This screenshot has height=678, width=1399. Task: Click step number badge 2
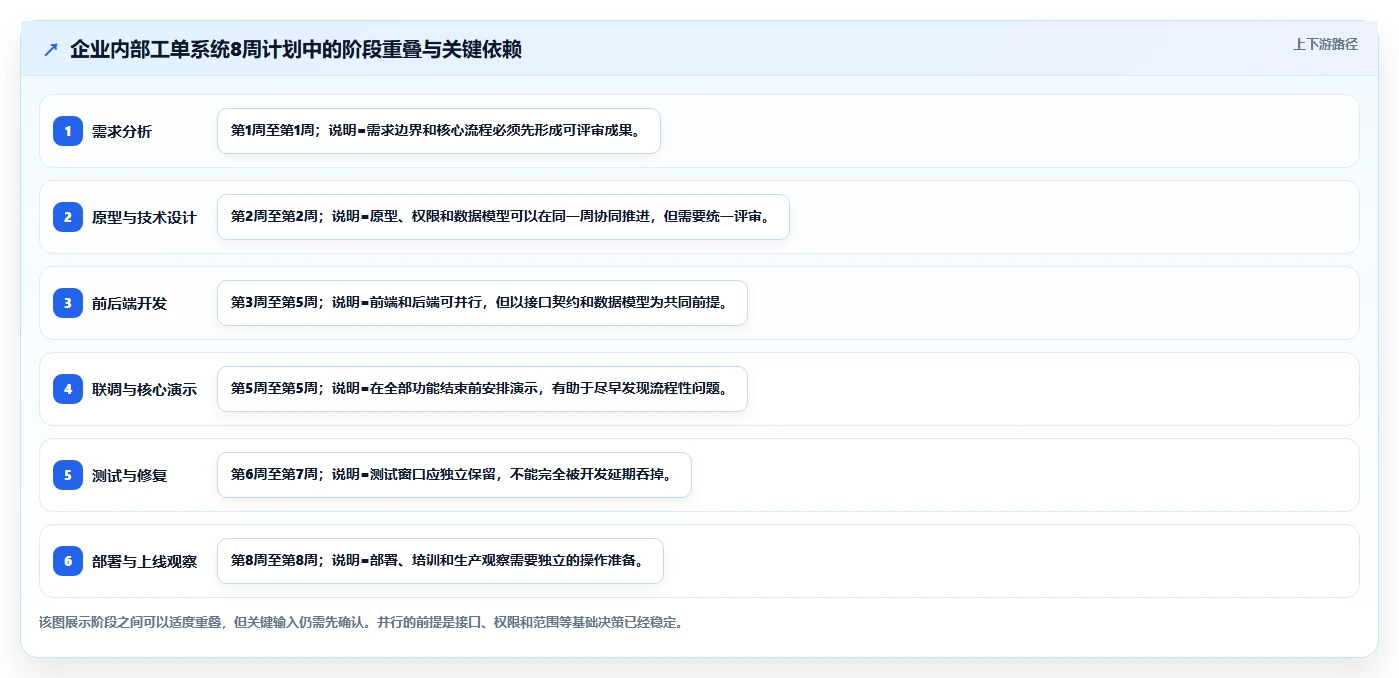click(x=68, y=217)
